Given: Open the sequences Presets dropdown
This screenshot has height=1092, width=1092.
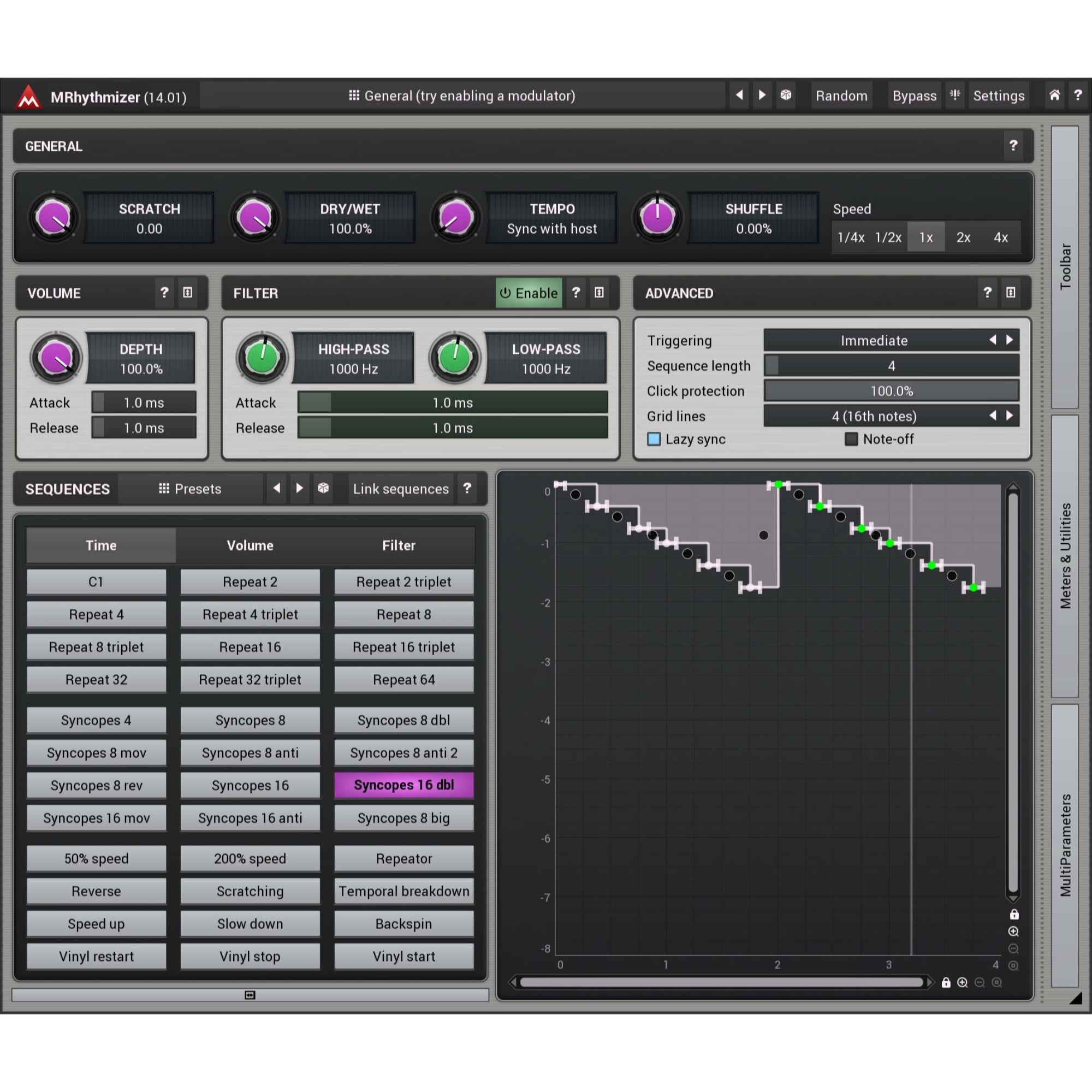Looking at the screenshot, I should tap(190, 488).
